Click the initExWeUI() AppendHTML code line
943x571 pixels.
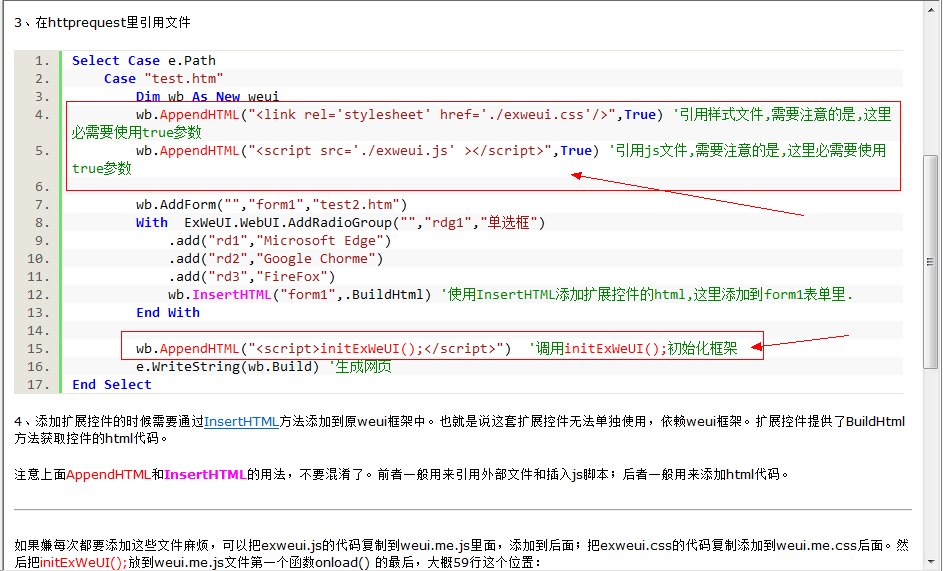pyautogui.click(x=436, y=349)
